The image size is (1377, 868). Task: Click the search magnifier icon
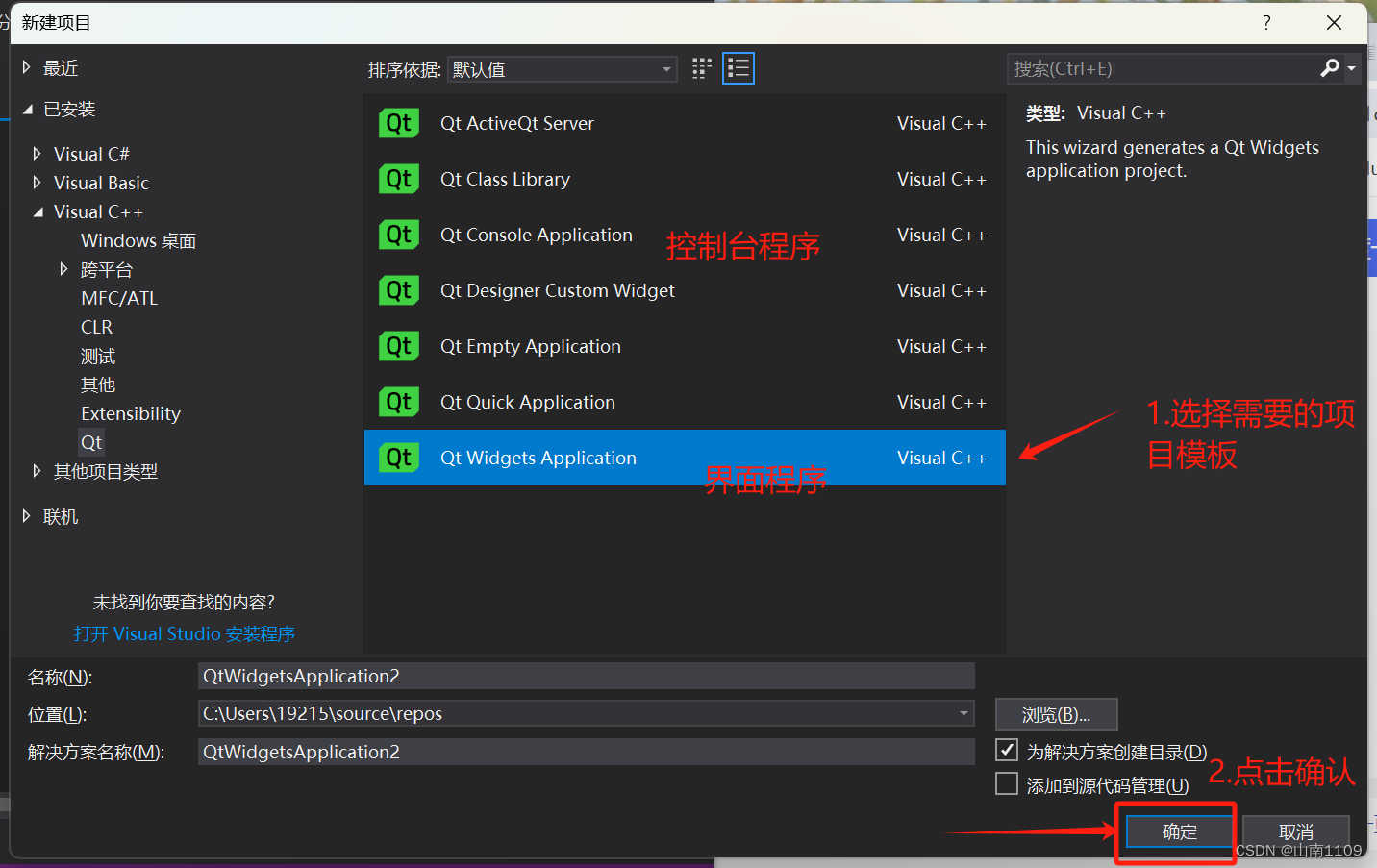click(x=1330, y=68)
